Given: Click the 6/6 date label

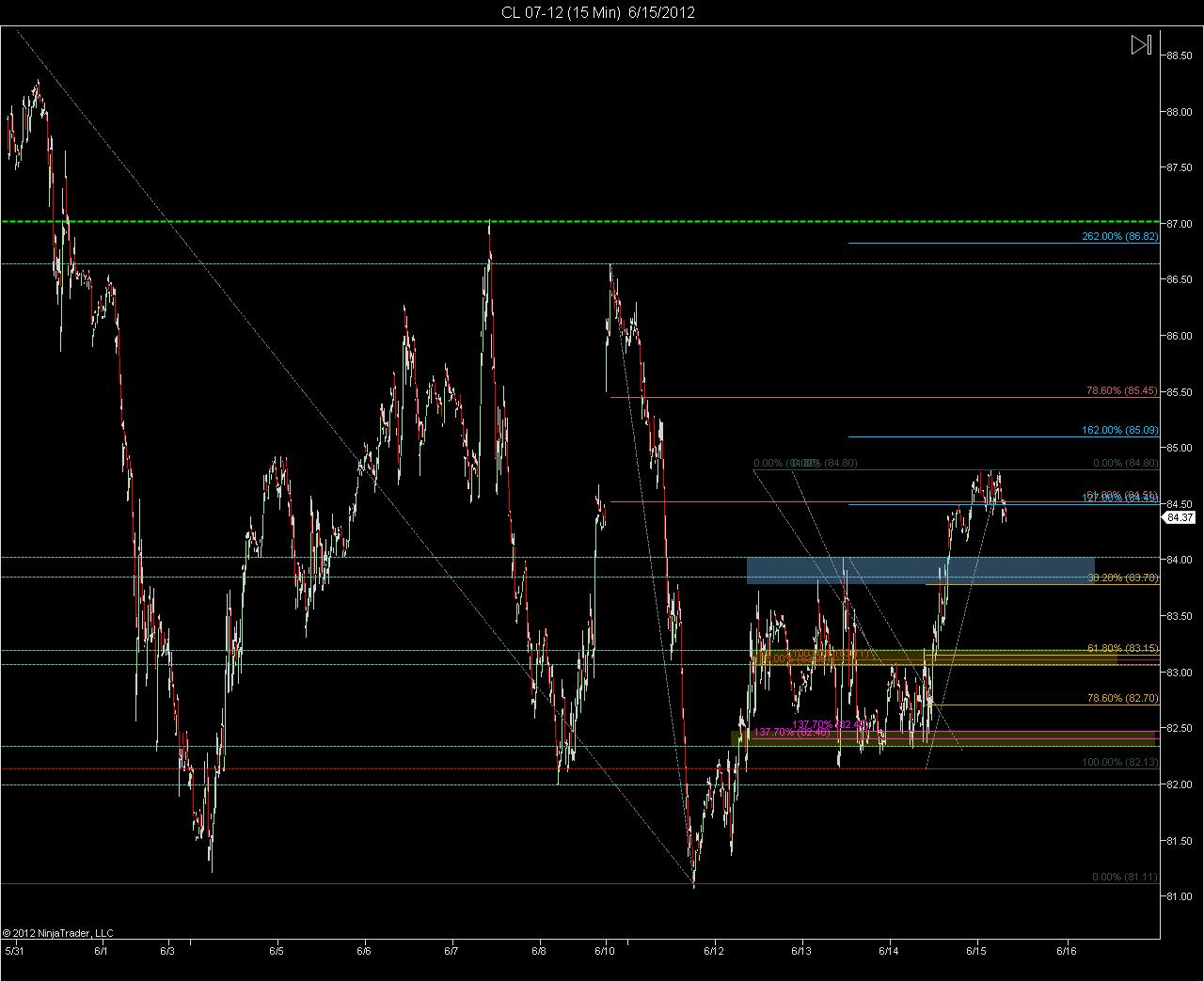Looking at the screenshot, I should (x=363, y=951).
